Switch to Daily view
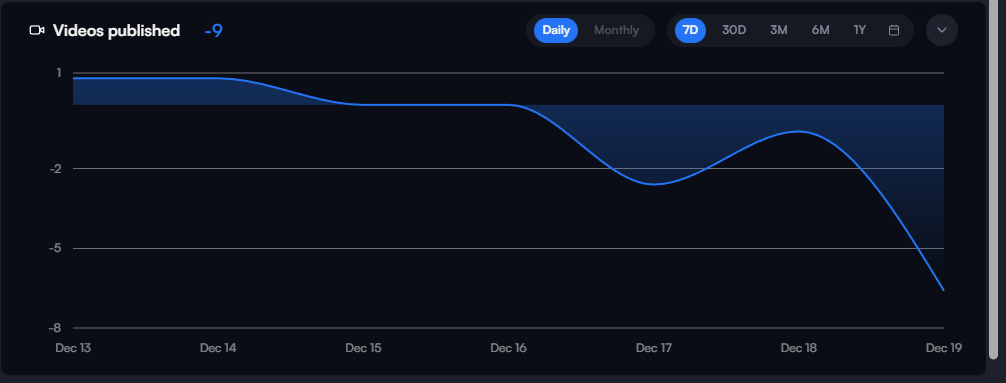The height and width of the screenshot is (383, 1006). [x=556, y=30]
